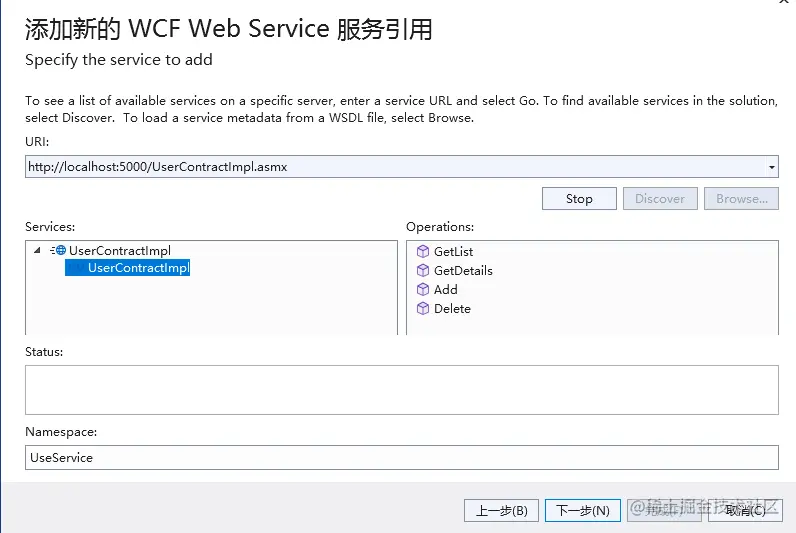Open the URI dropdown arrow
796x533 pixels.
click(x=772, y=167)
